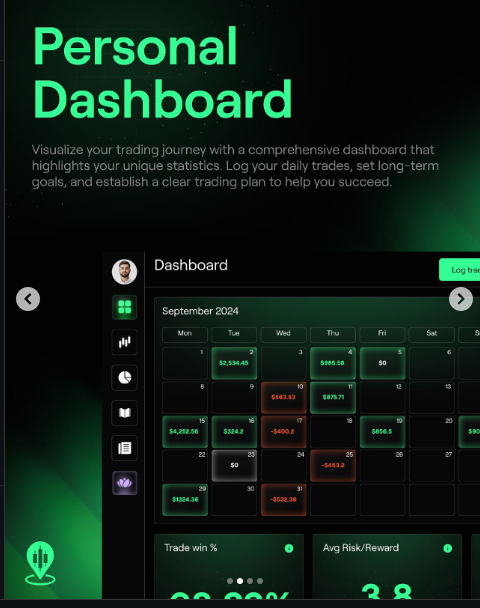Image resolution: width=480 pixels, height=608 pixels.
Task: Click the Personal Dashboard headline
Action: click(162, 73)
